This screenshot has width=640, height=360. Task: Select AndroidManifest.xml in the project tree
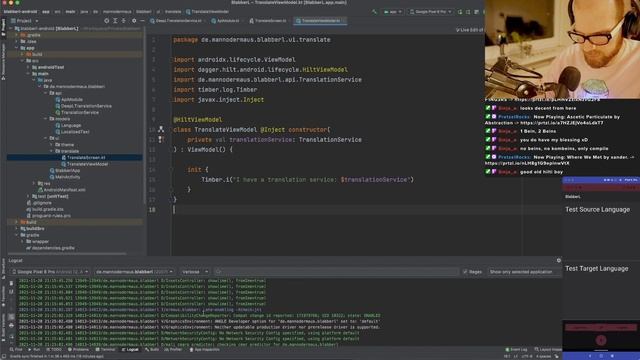tap(62, 190)
